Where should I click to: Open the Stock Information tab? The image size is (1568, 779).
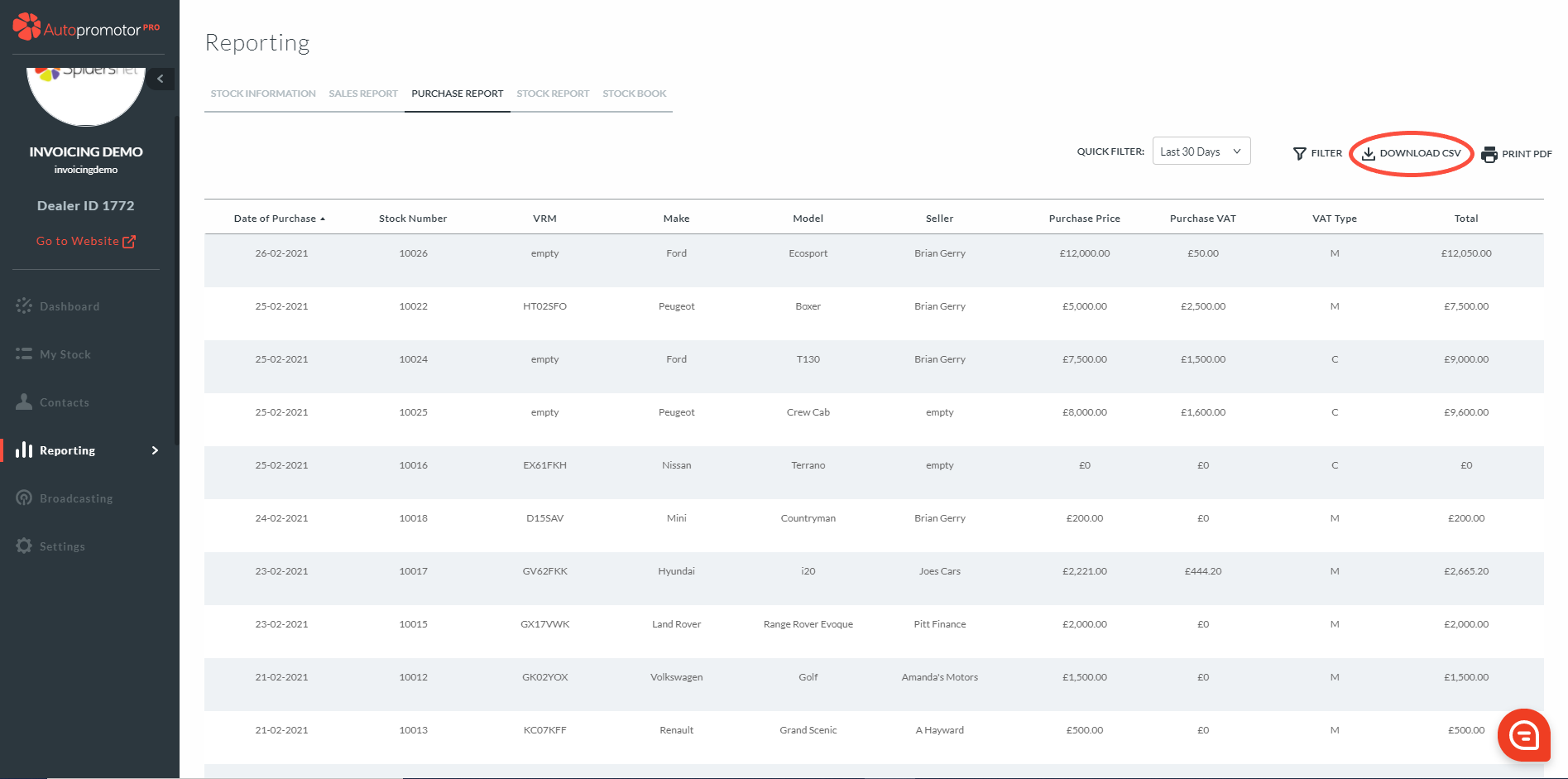(x=263, y=94)
